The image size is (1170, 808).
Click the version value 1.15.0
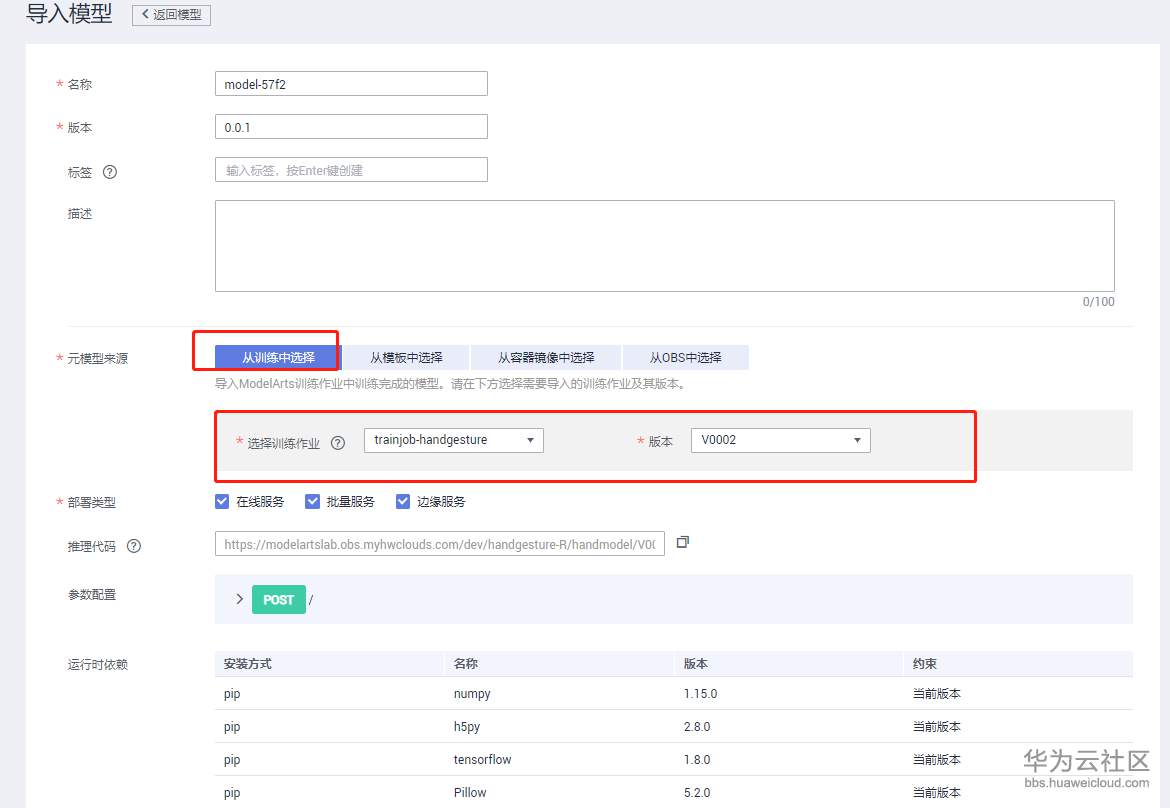point(701,694)
